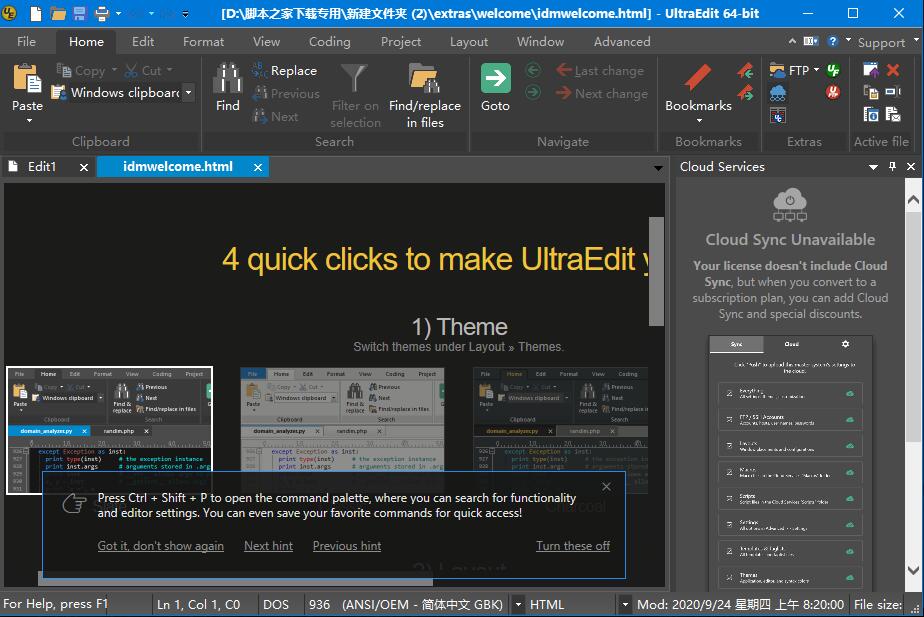Open the open-files list dropdown beside tabs

[658, 169]
